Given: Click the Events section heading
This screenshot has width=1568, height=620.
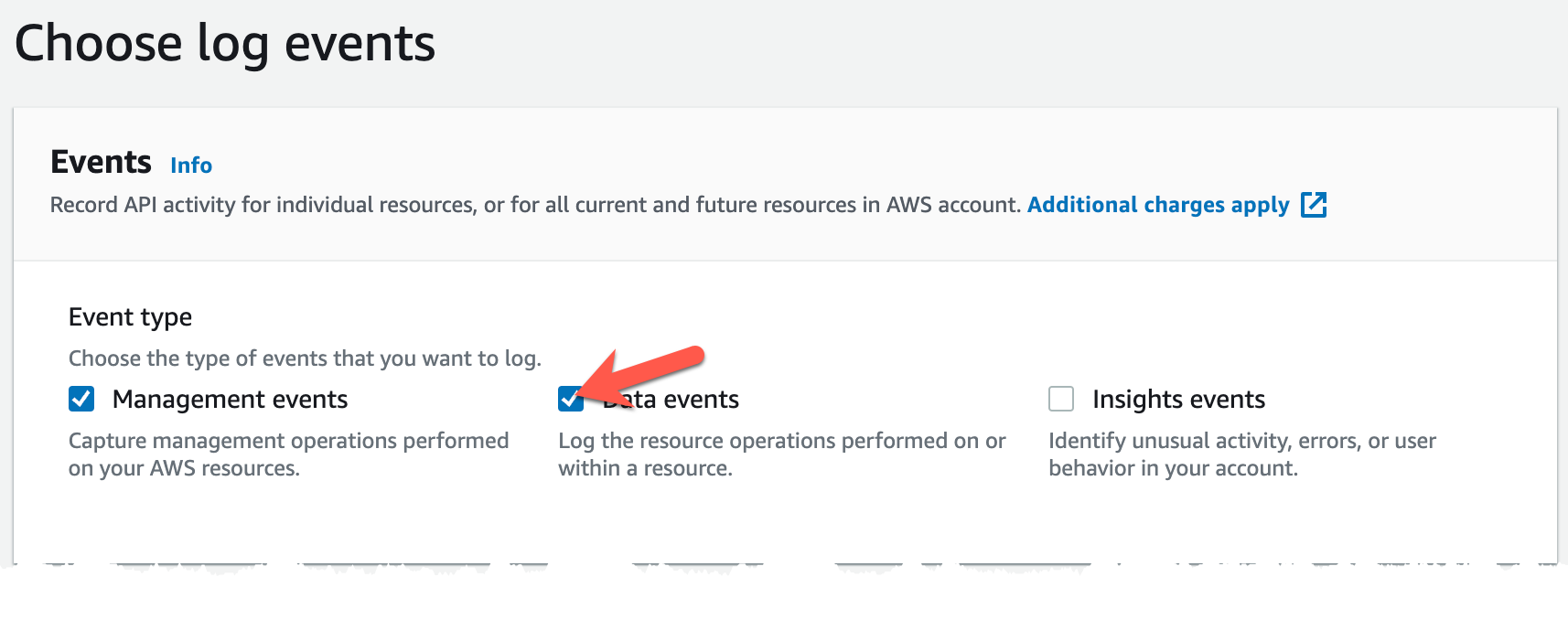Looking at the screenshot, I should [x=101, y=163].
